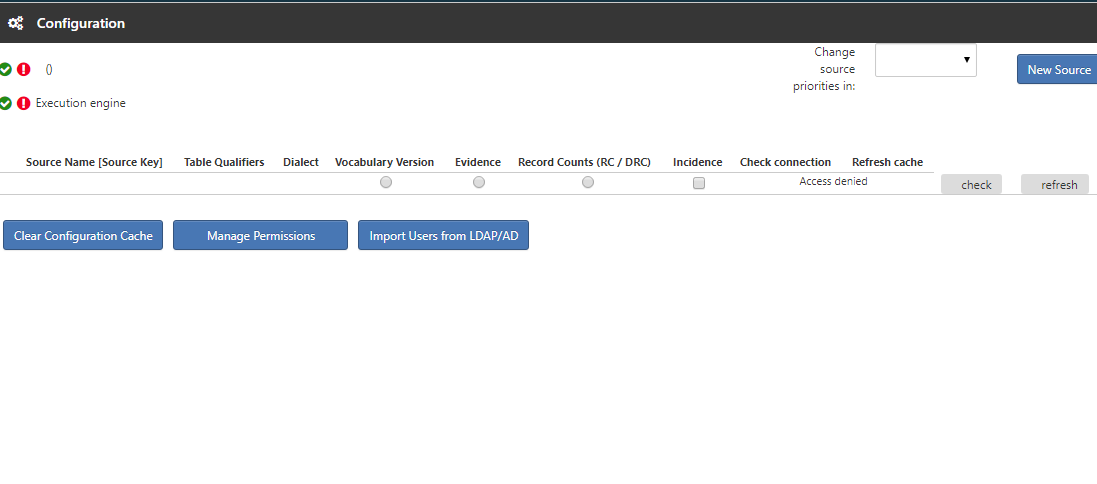This screenshot has height=484, width=1097.
Task: Click the Configuration page title
Action: pyautogui.click(x=80, y=23)
